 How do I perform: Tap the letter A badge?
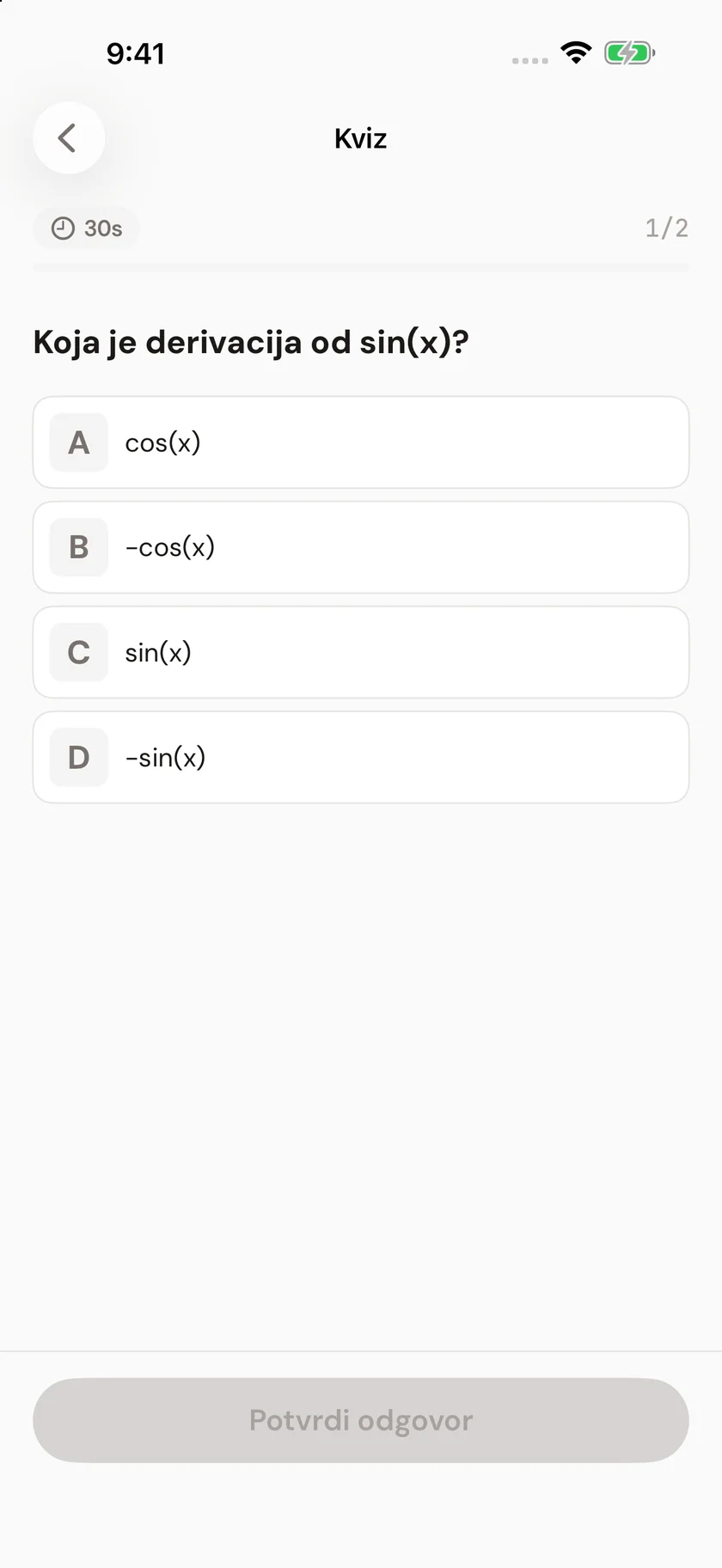coord(79,442)
